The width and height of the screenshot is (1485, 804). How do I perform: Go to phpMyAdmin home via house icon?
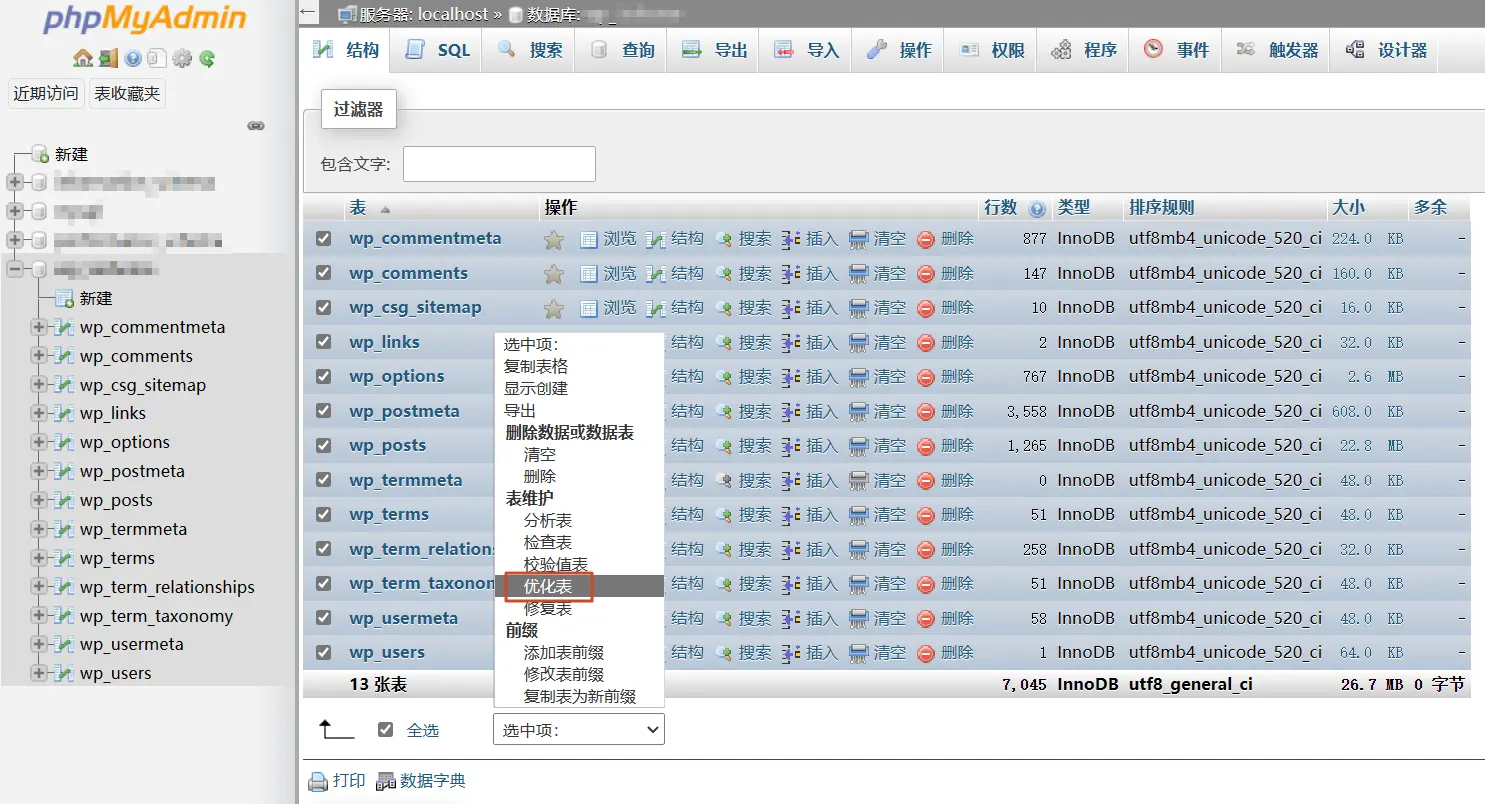coord(83,58)
